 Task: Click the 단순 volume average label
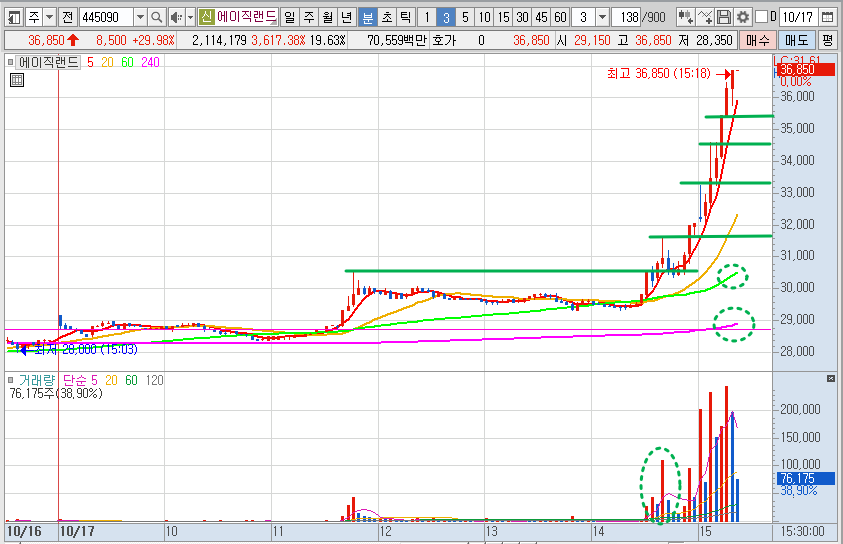[74, 381]
